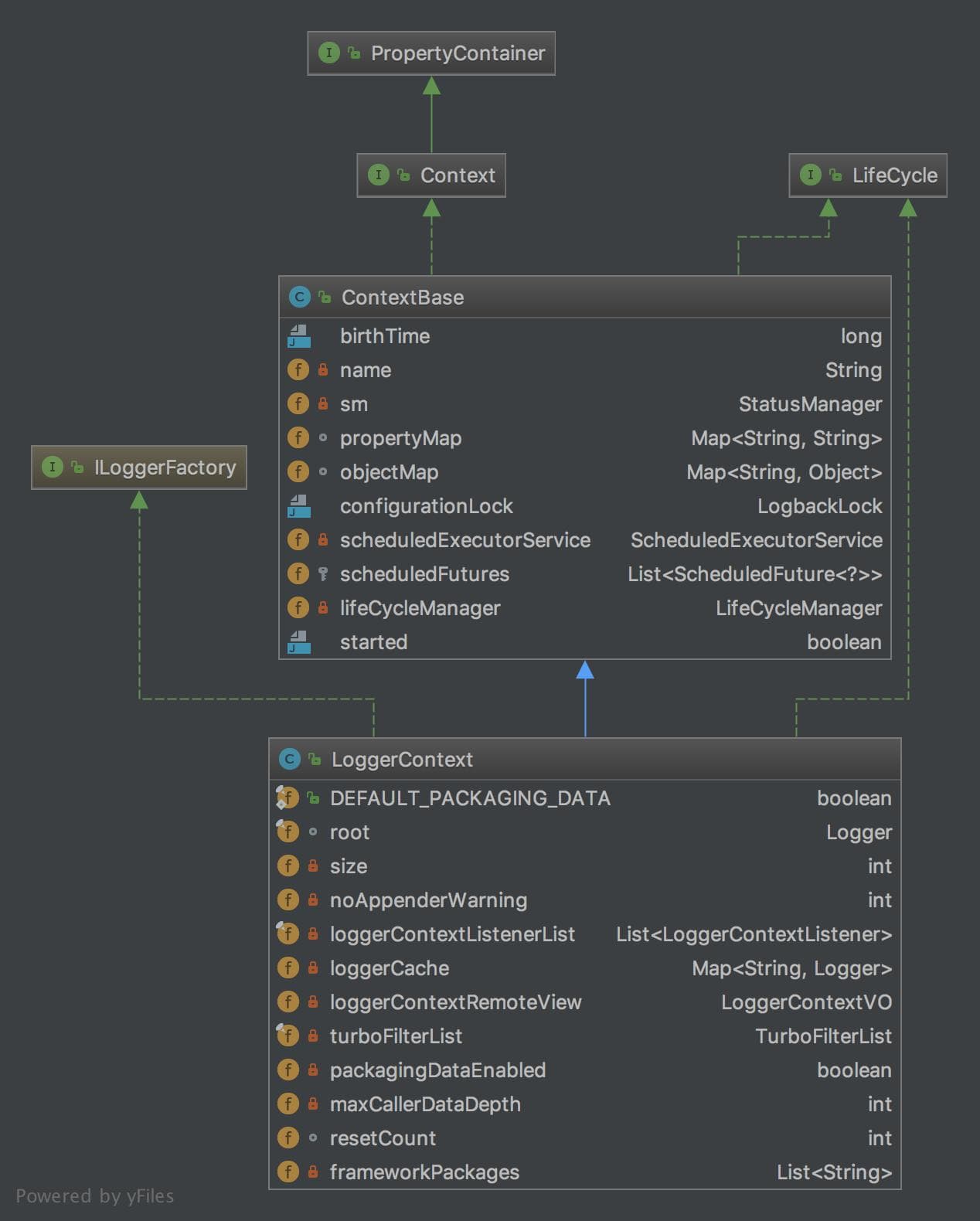
Task: Click the ILoggerFactory interface icon
Action: [x=52, y=468]
